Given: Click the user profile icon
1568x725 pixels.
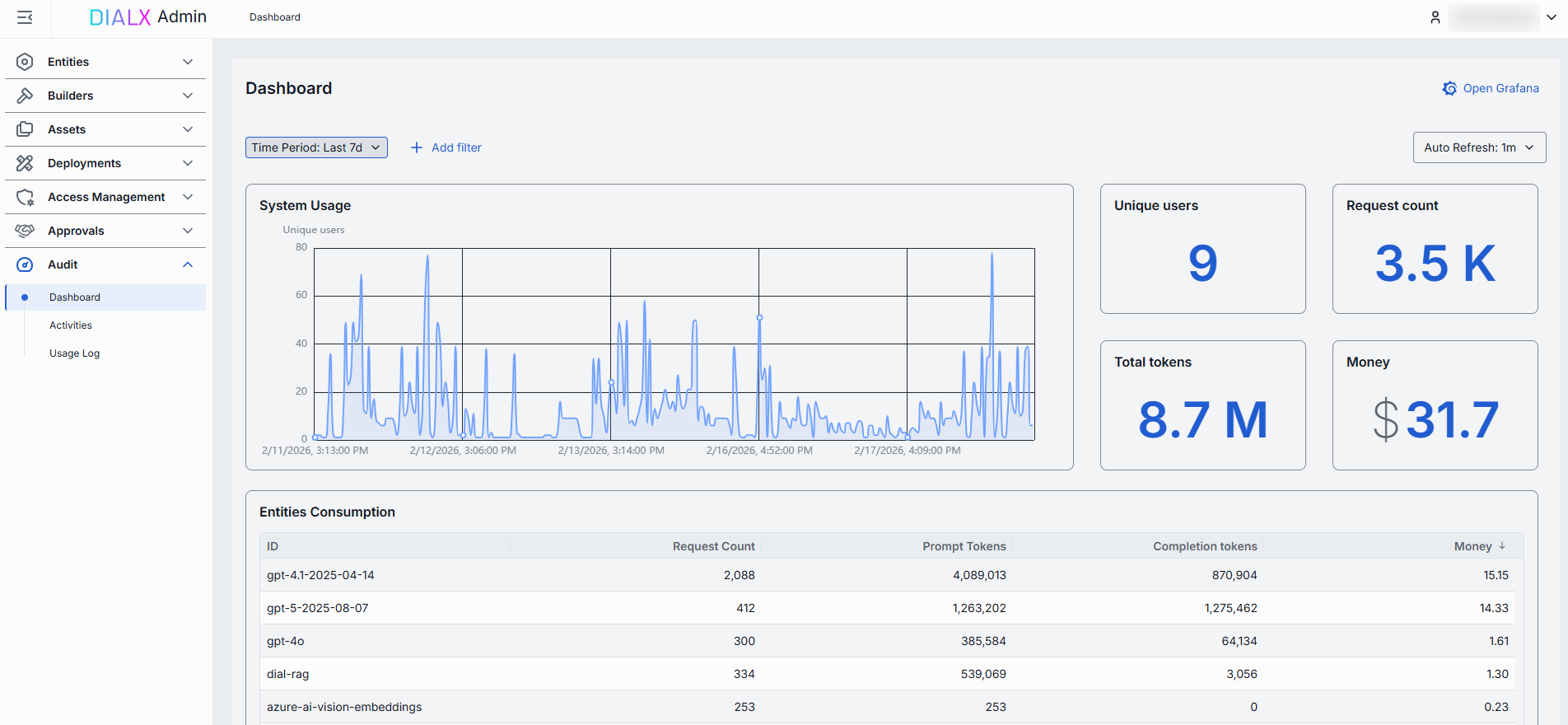Looking at the screenshot, I should pos(1435,17).
